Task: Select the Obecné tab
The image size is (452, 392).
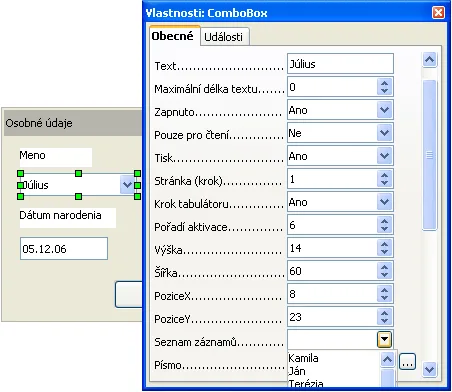Action: coord(174,36)
